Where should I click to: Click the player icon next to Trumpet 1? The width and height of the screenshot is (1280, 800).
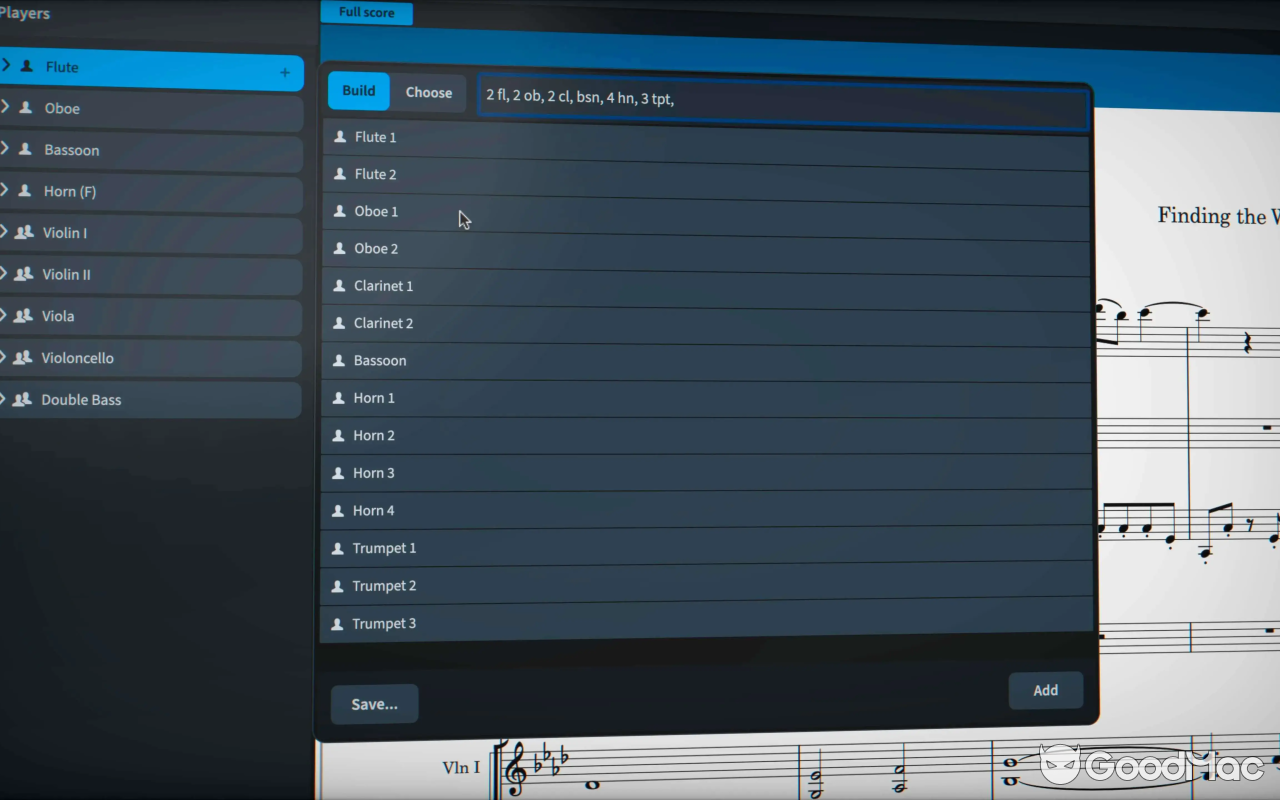pos(337,548)
